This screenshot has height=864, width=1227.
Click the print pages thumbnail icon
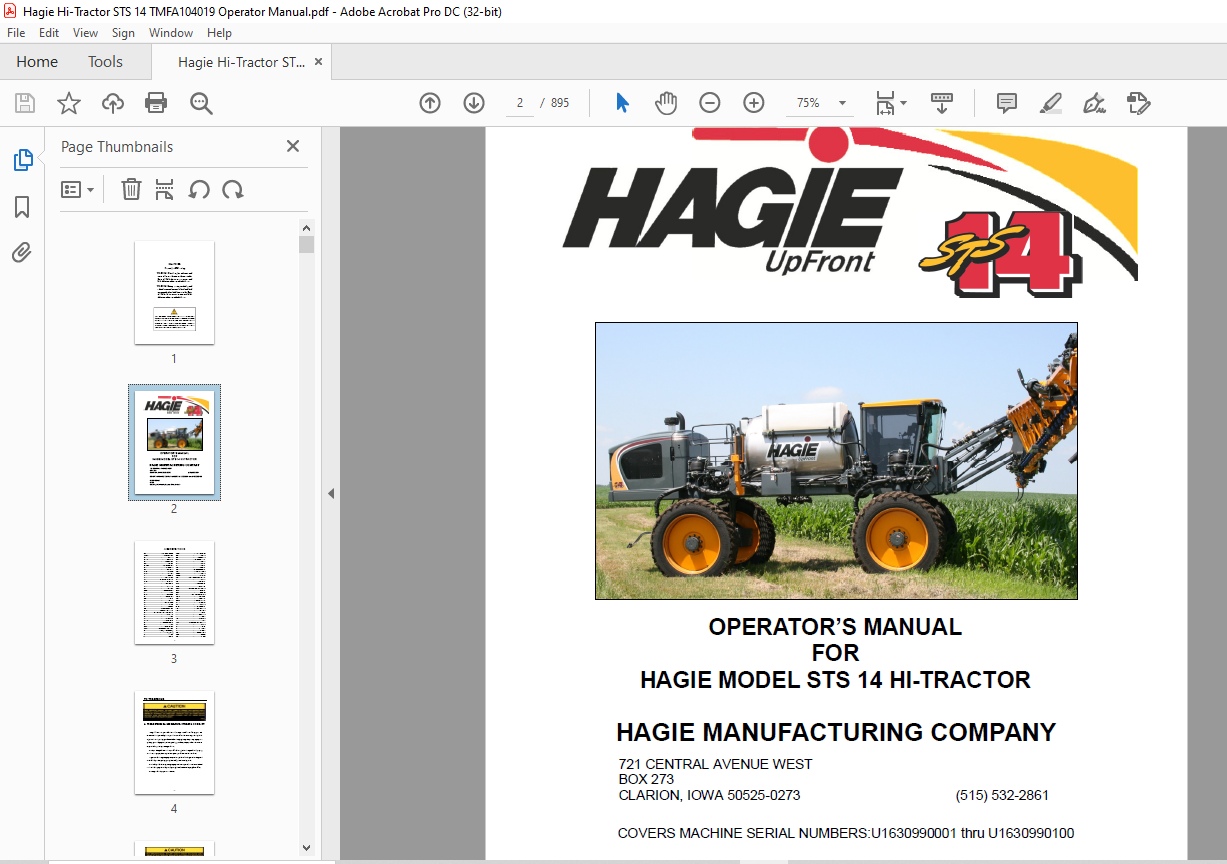[x=165, y=189]
